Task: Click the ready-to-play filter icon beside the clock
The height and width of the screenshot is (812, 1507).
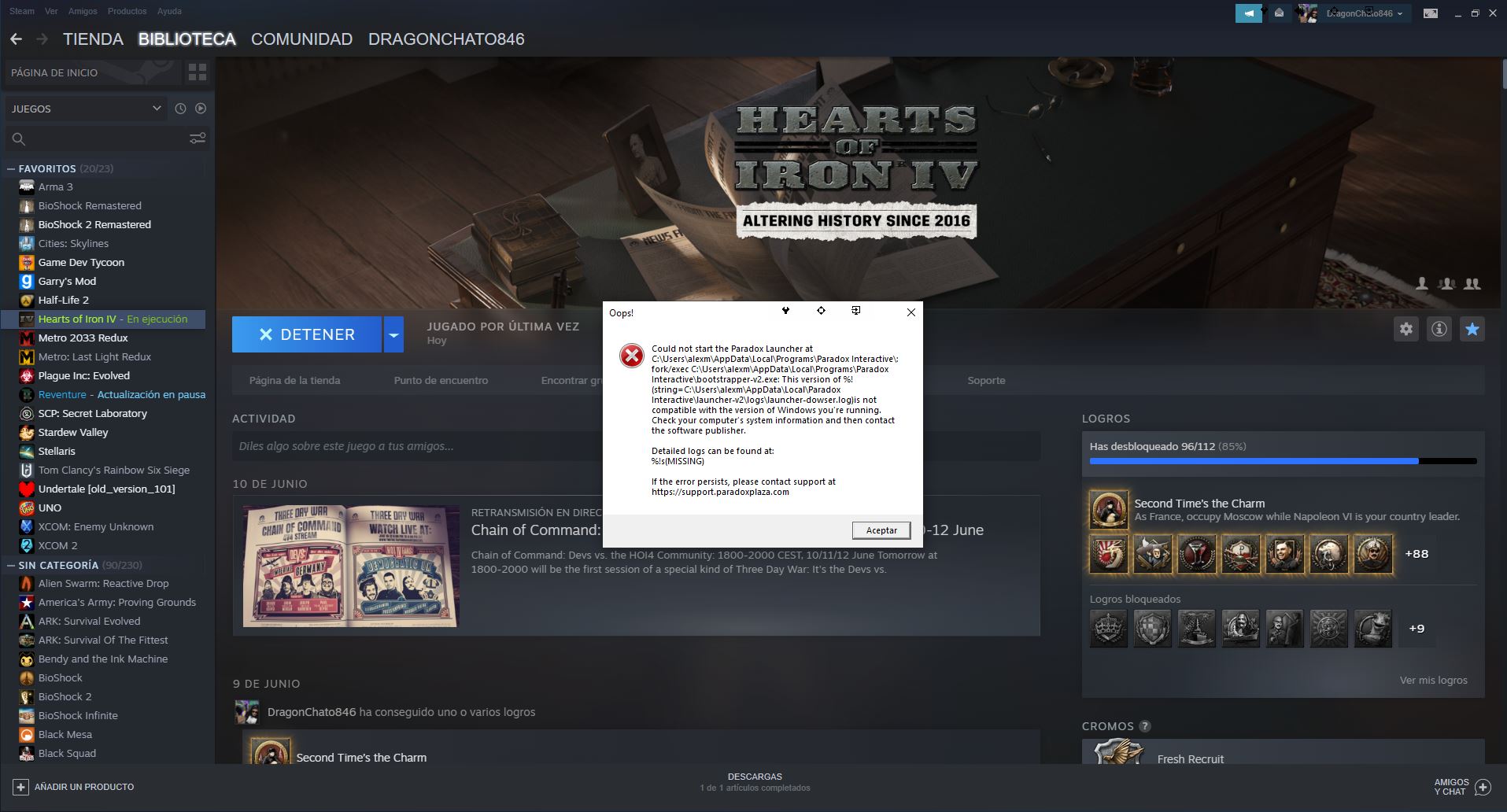Action: 201,108
